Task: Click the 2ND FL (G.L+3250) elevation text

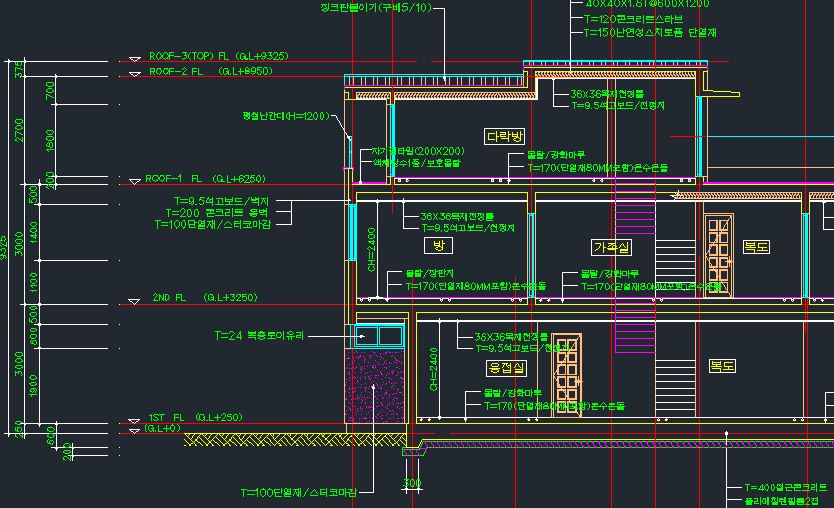Action: coord(205,298)
